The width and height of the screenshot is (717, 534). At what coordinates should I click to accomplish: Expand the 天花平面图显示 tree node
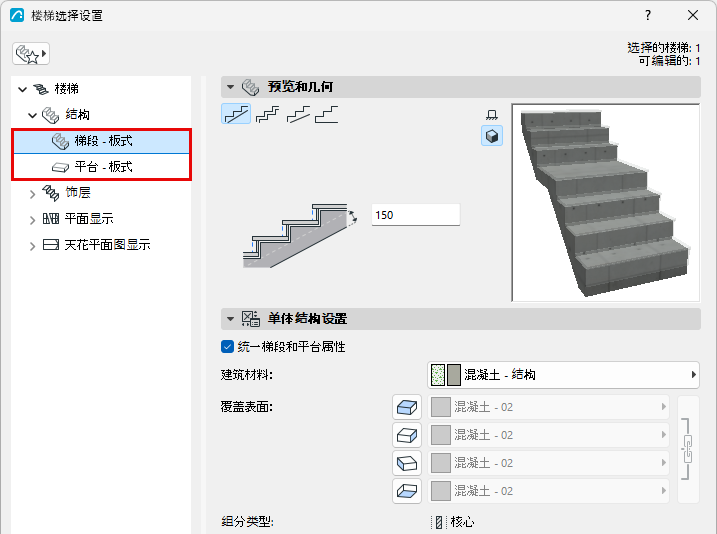pyautogui.click(x=32, y=246)
